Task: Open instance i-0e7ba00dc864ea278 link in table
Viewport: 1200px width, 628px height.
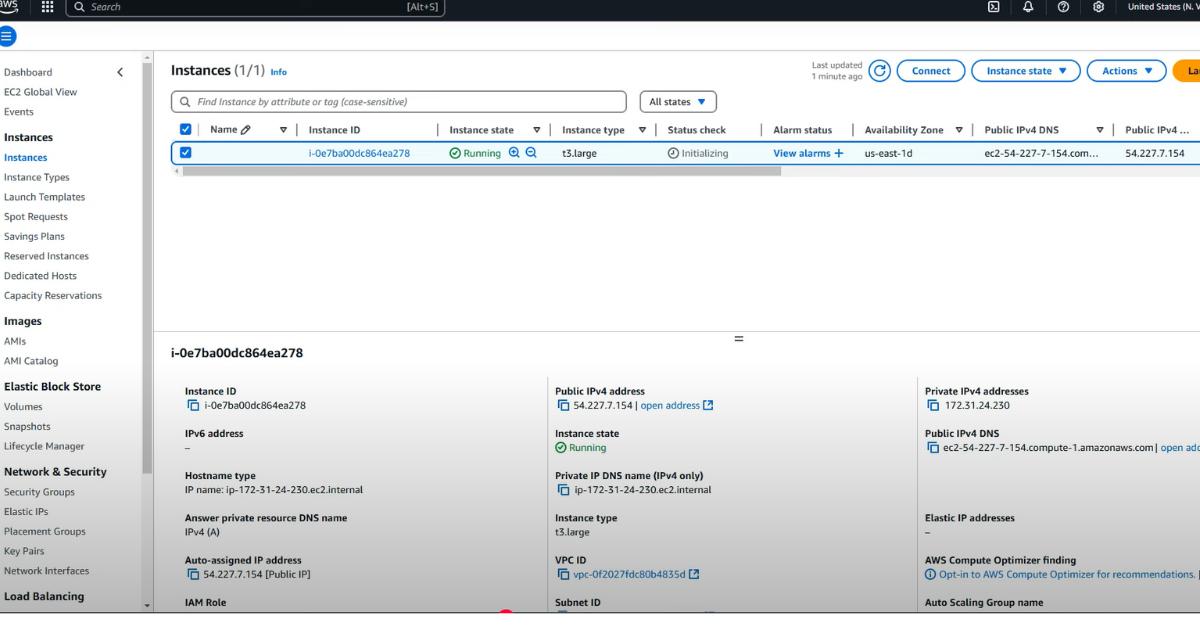Action: tap(359, 153)
